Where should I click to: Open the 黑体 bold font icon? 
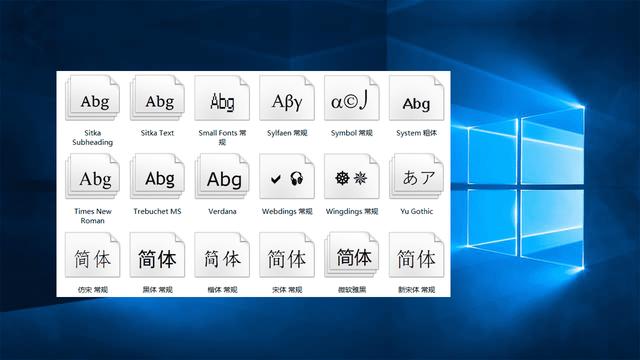coord(158,255)
